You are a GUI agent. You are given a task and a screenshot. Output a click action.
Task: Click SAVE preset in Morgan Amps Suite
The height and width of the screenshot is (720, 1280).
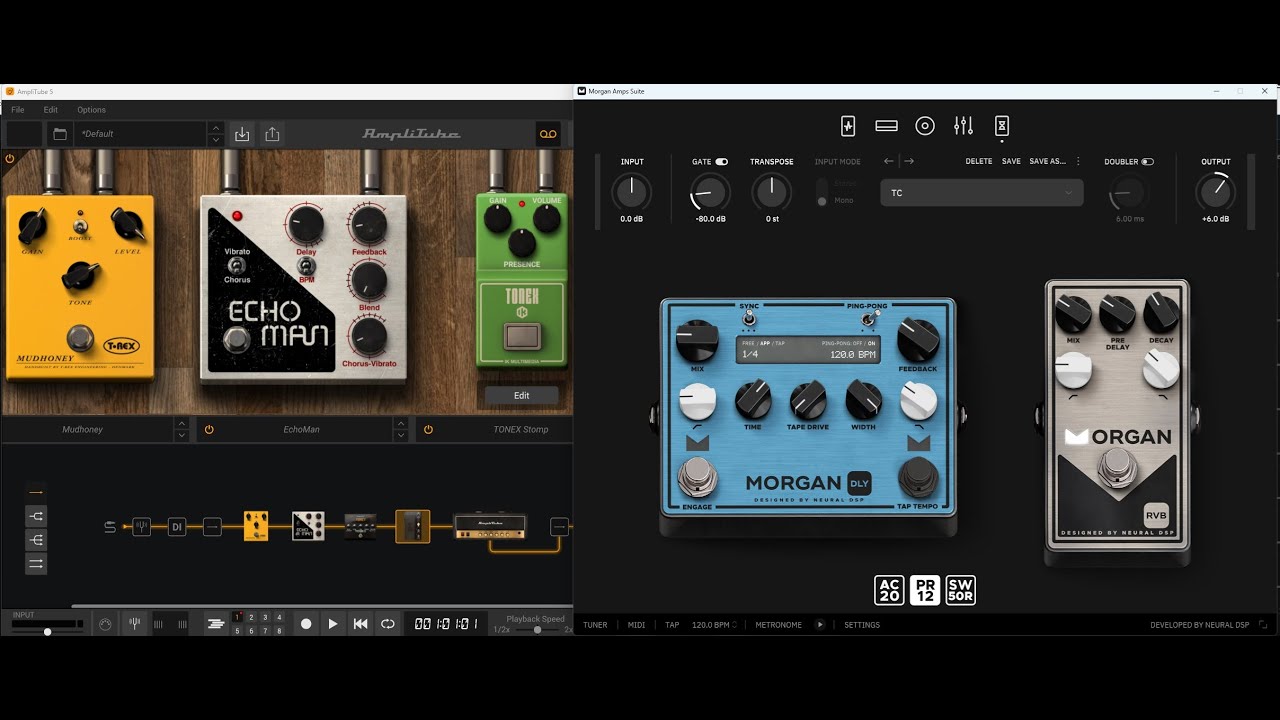pos(1011,161)
